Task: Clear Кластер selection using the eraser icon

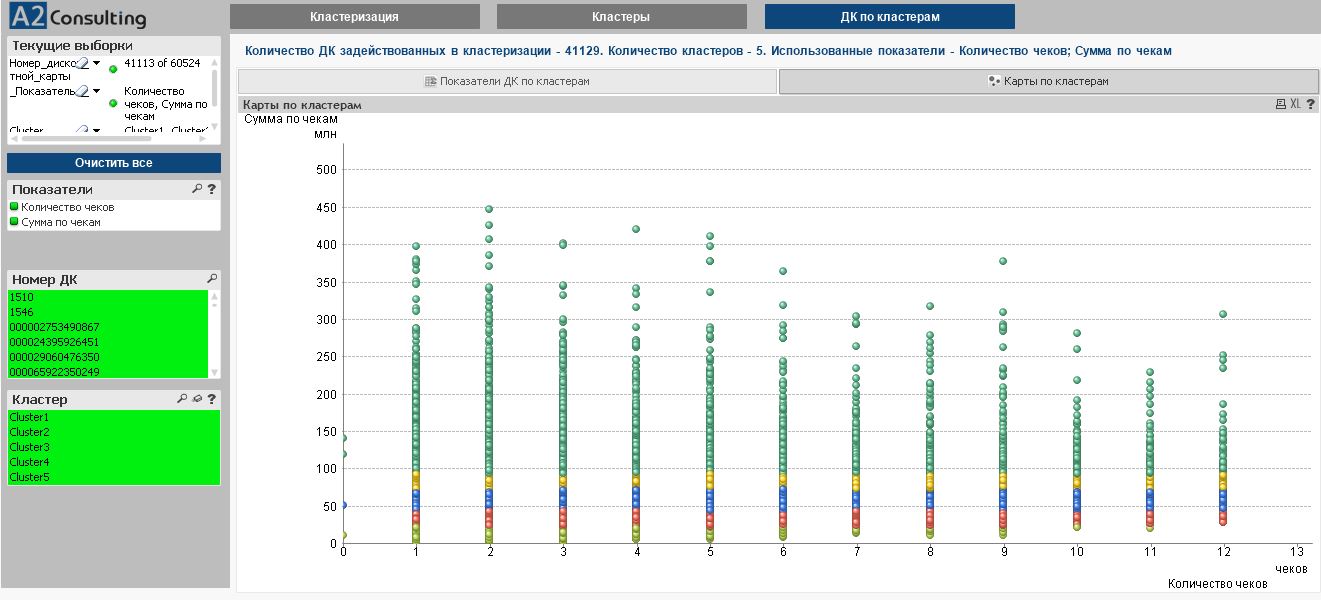Action: [197, 399]
